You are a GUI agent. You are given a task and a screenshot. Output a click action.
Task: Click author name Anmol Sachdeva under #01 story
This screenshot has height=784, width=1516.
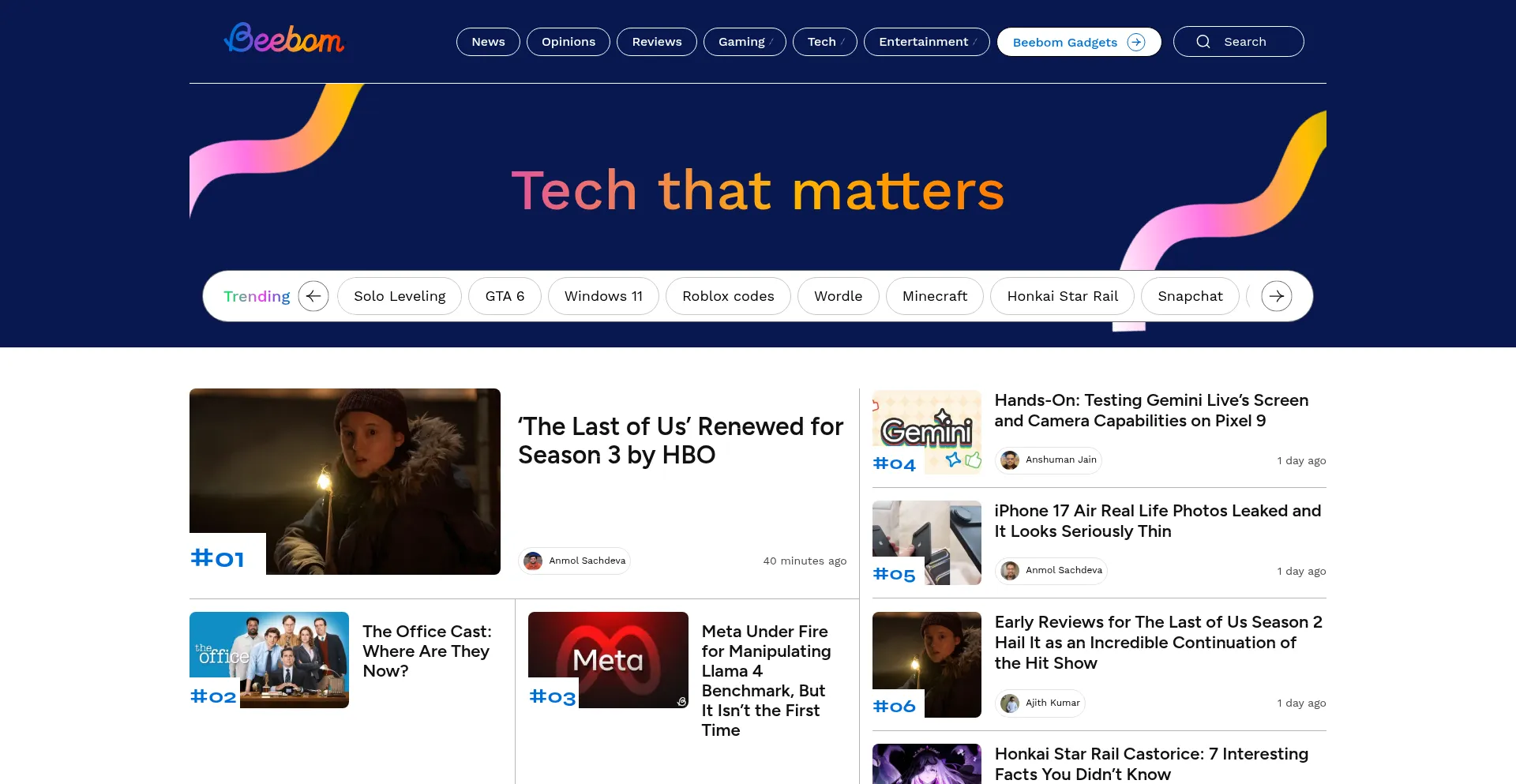pyautogui.click(x=587, y=561)
